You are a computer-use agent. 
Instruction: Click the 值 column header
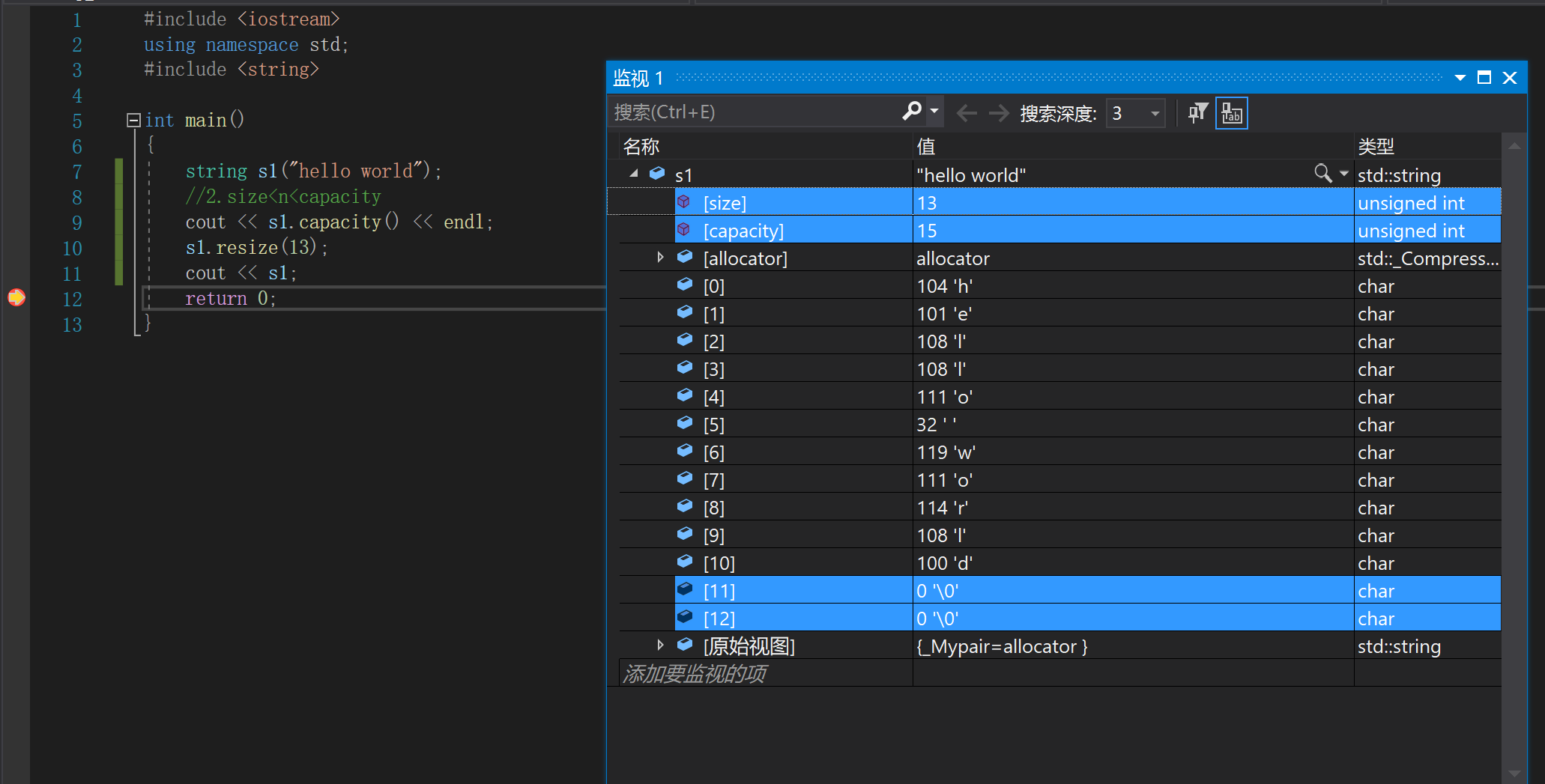click(1133, 146)
